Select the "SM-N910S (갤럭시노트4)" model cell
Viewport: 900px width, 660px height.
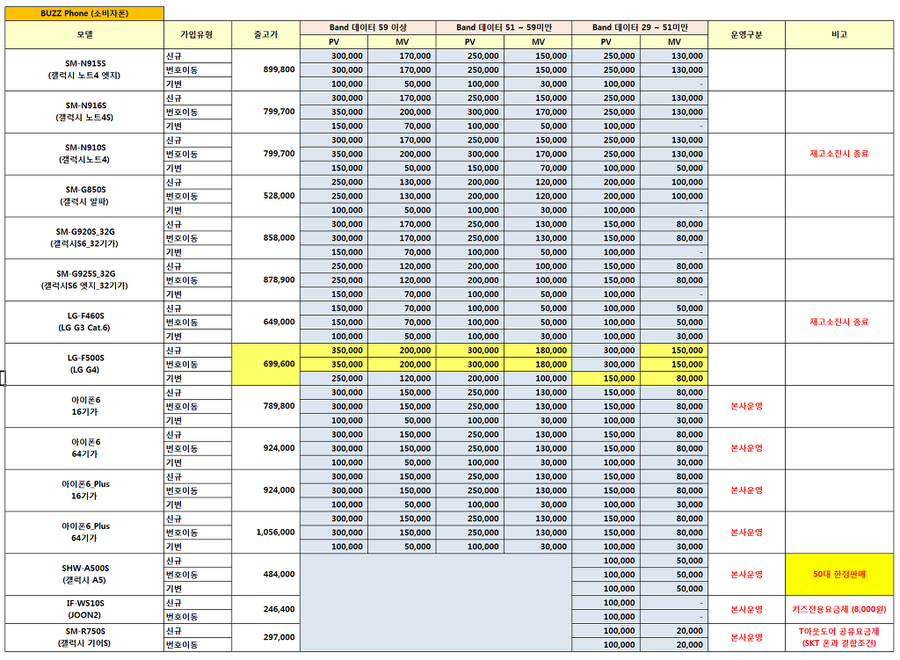tap(84, 154)
